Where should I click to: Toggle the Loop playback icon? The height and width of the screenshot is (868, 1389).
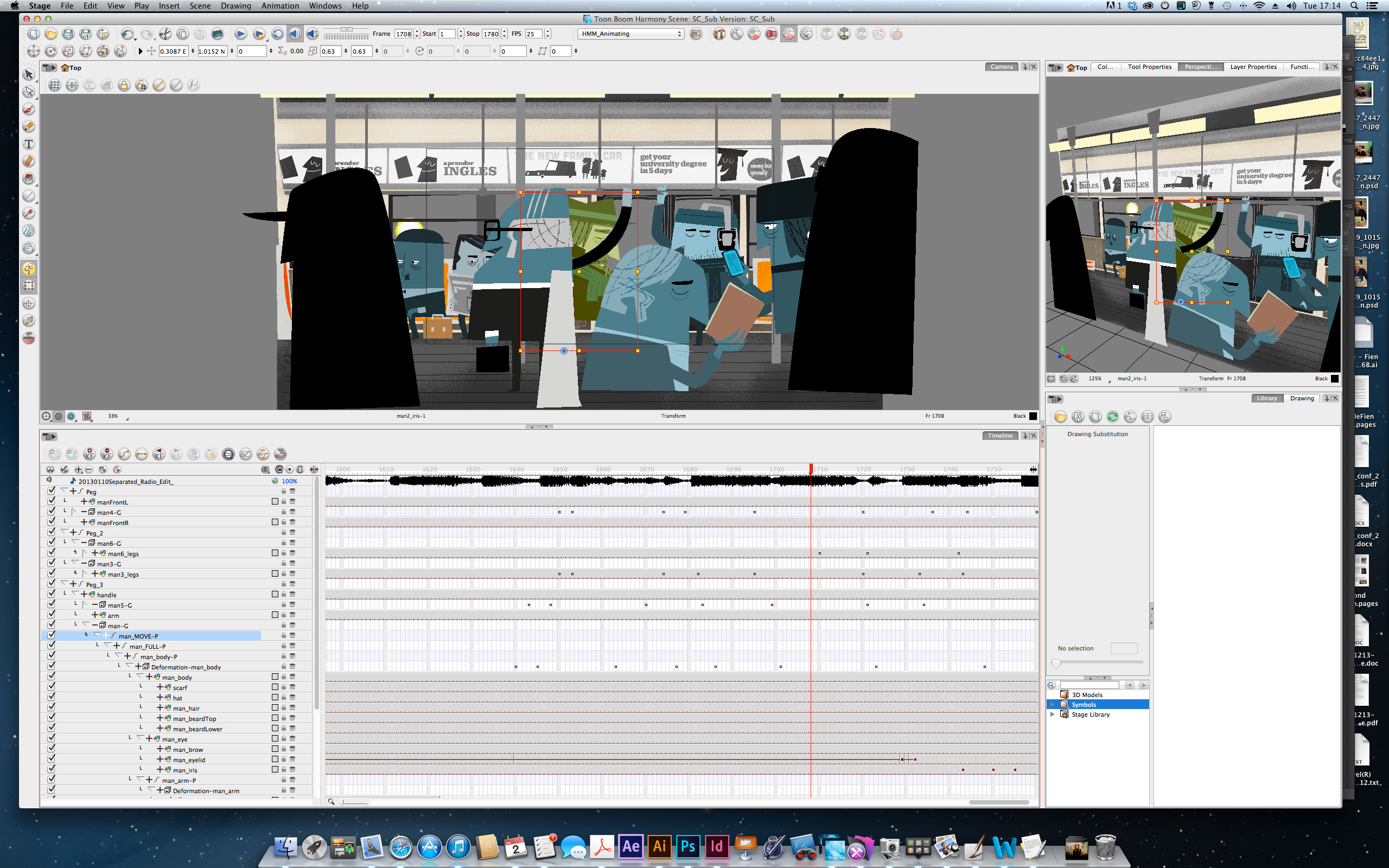coord(277,34)
